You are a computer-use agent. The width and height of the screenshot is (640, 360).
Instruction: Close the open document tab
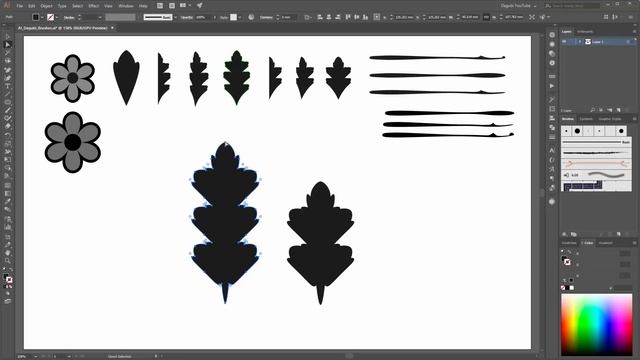click(x=113, y=28)
